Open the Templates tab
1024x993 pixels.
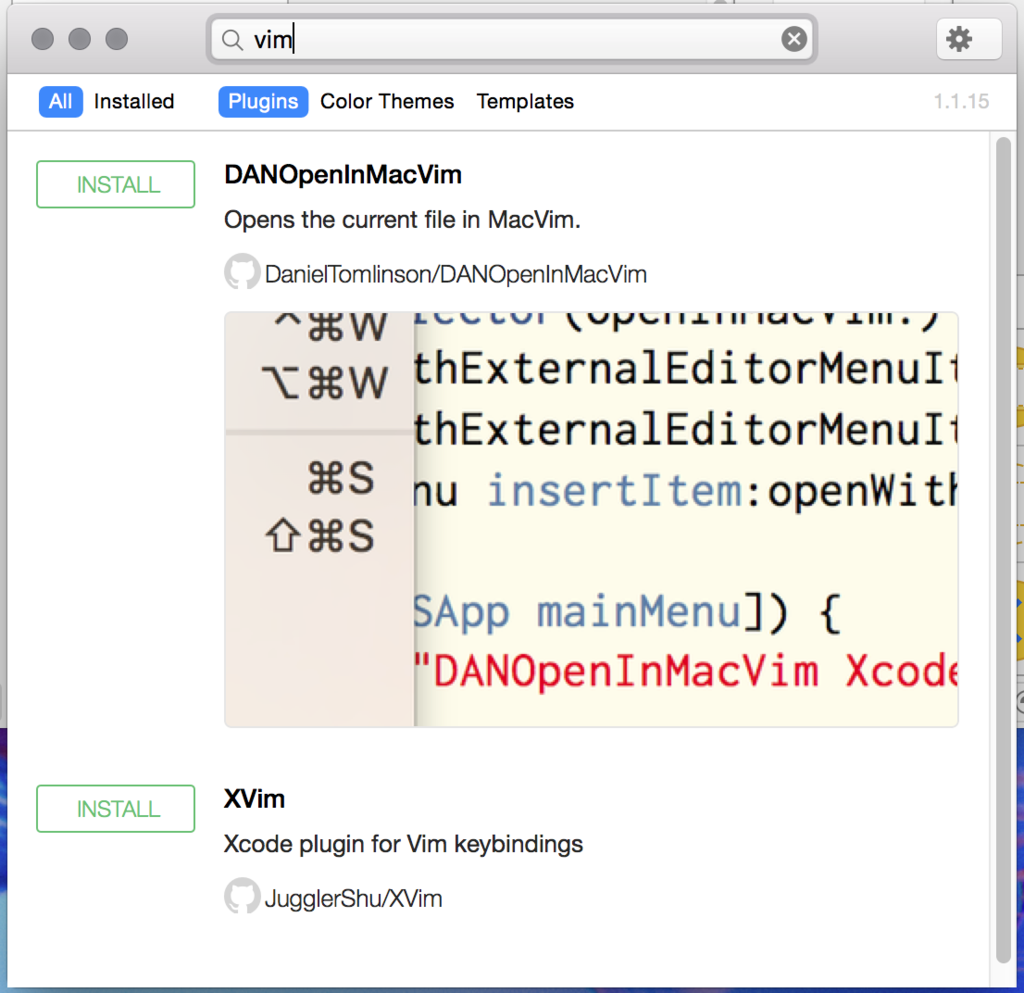525,102
